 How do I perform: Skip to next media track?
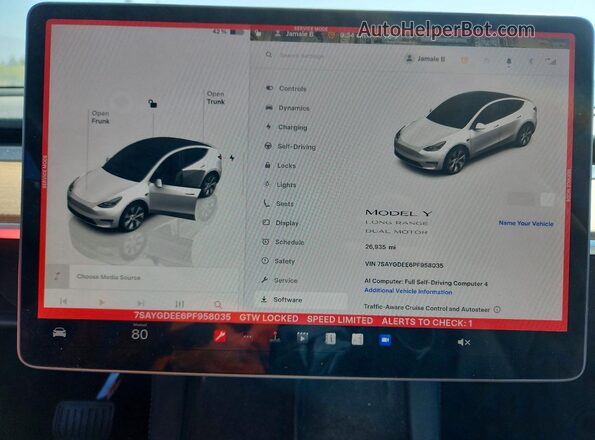pos(140,303)
